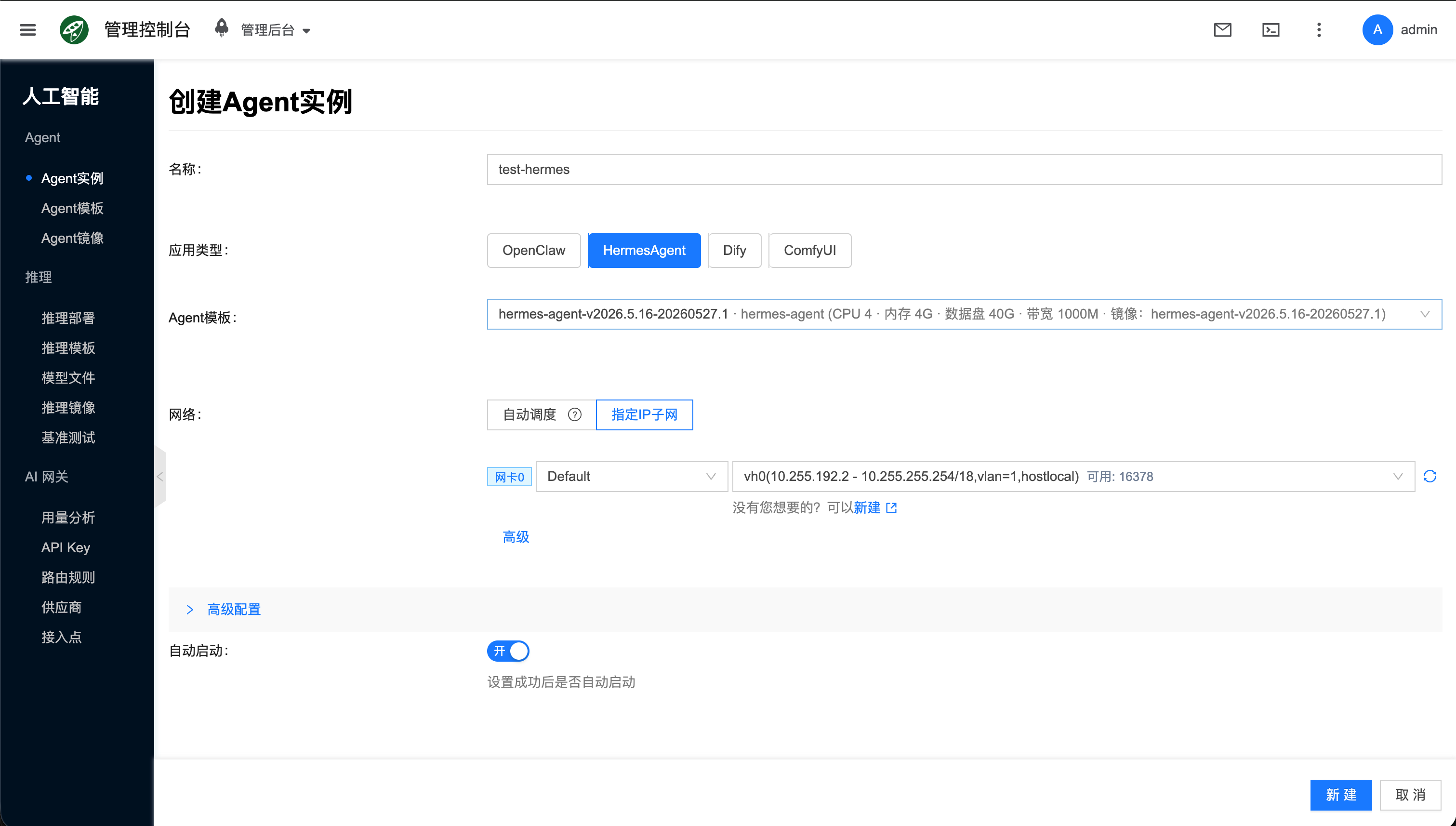Refresh the subnet list
This screenshot has width=1456, height=826.
[1430, 476]
